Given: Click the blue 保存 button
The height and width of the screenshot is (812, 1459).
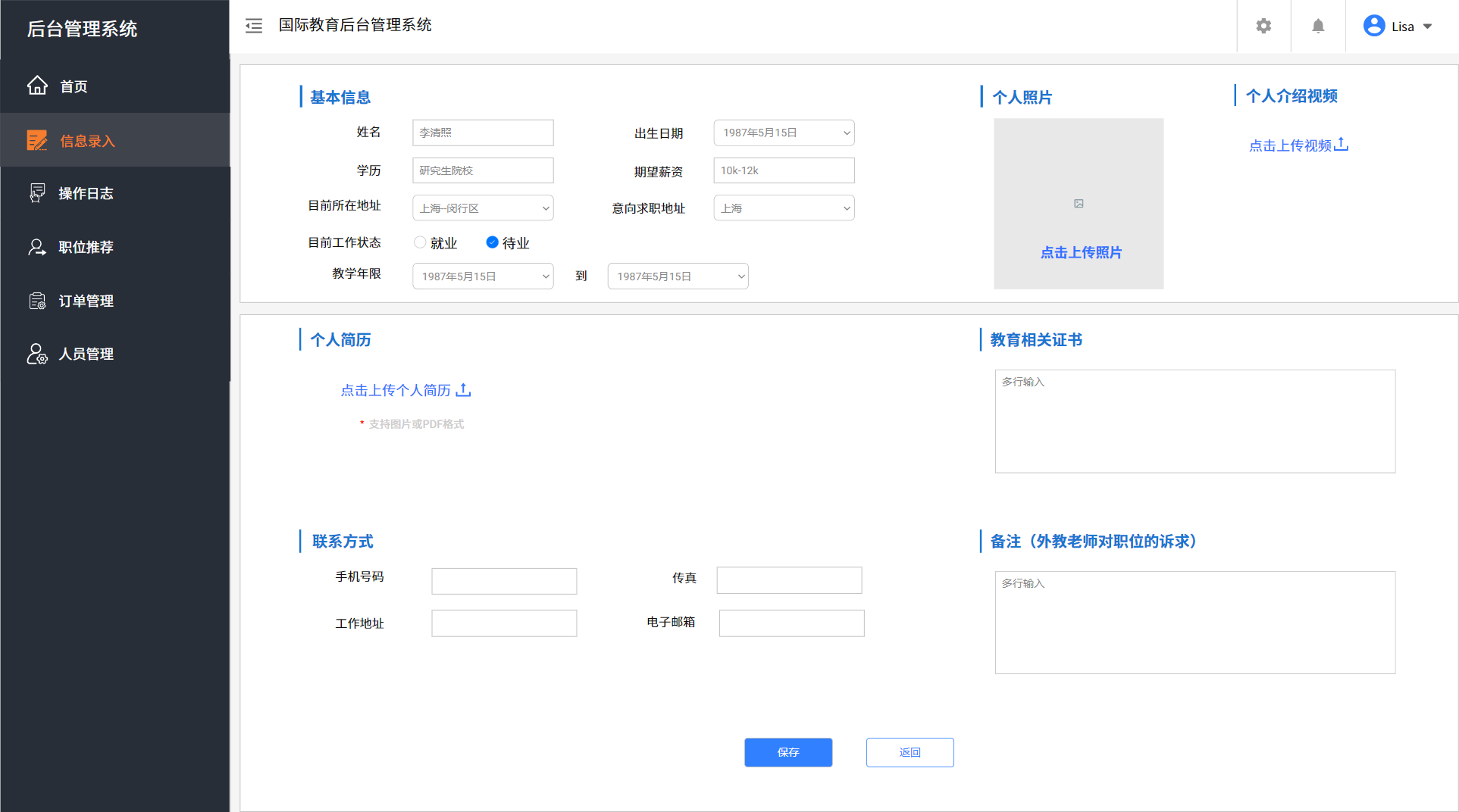Looking at the screenshot, I should coord(788,752).
